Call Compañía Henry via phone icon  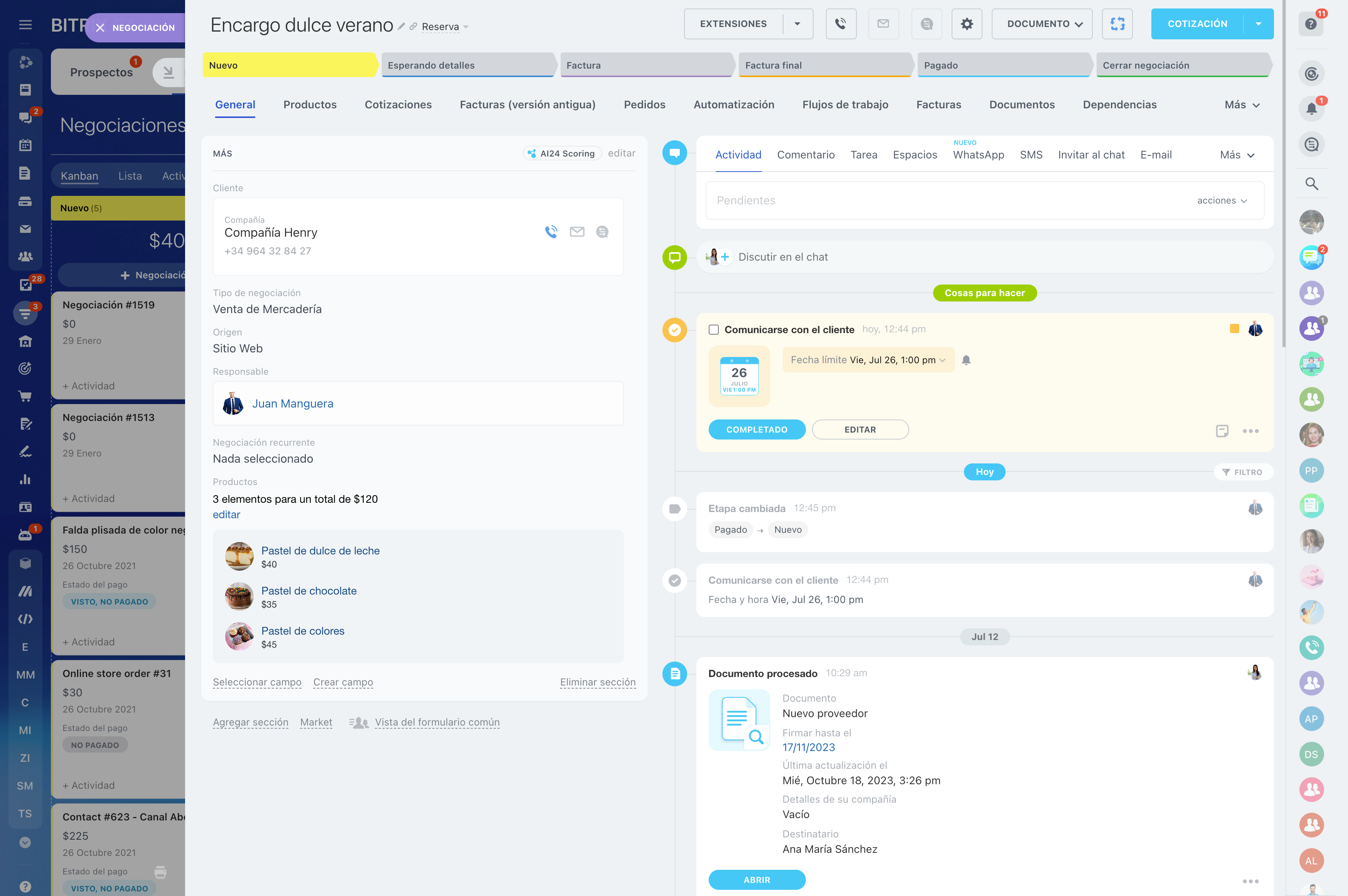(551, 231)
